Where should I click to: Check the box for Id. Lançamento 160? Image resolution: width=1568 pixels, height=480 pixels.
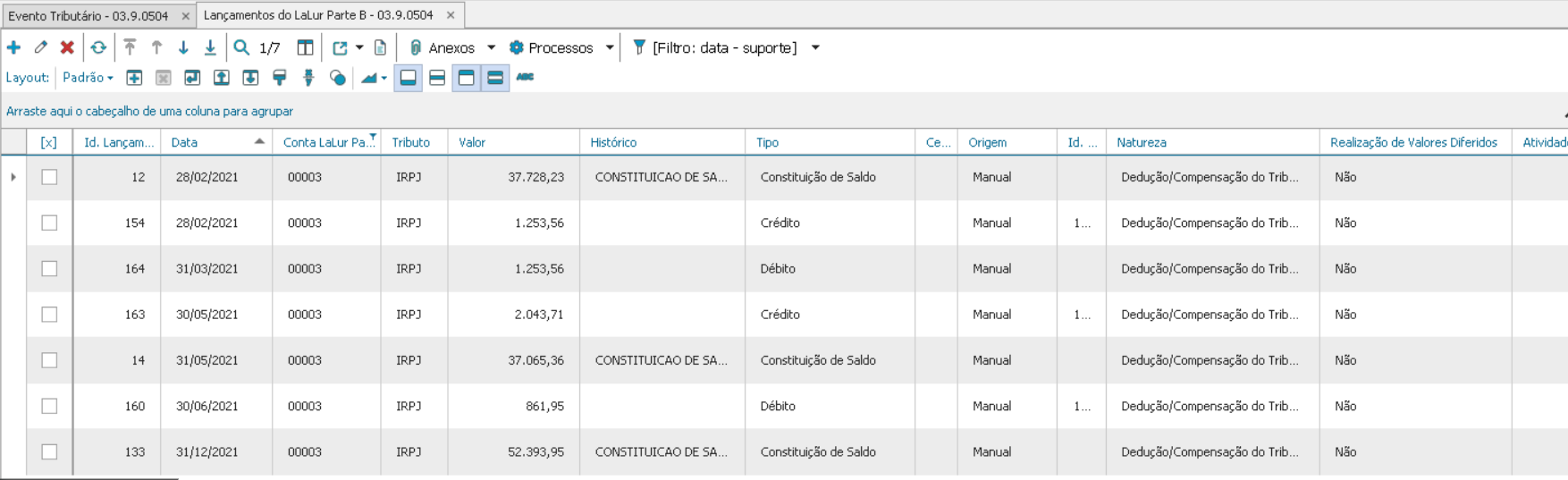click(x=49, y=406)
